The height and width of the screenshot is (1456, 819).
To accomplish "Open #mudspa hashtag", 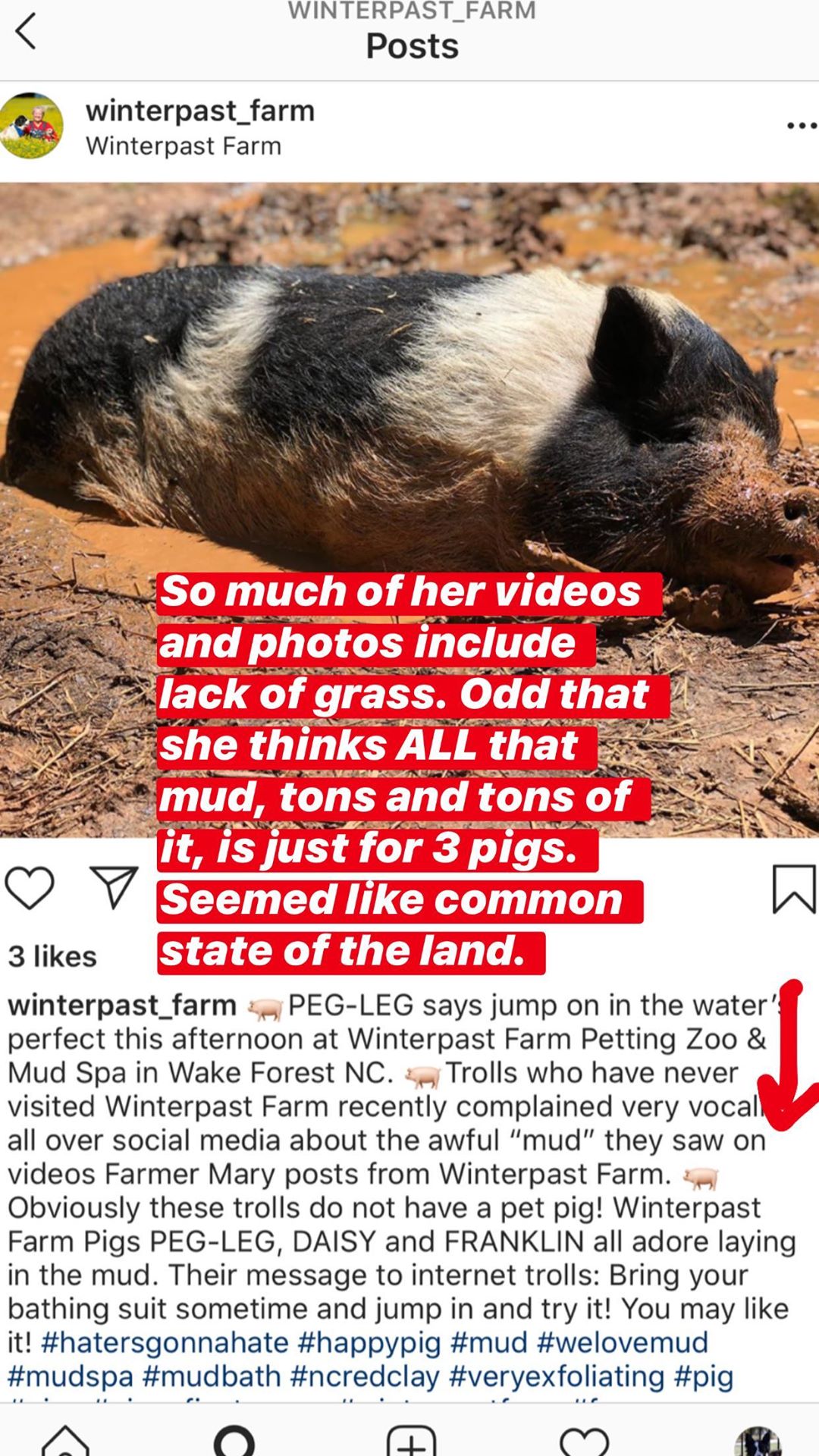I will click(71, 1376).
